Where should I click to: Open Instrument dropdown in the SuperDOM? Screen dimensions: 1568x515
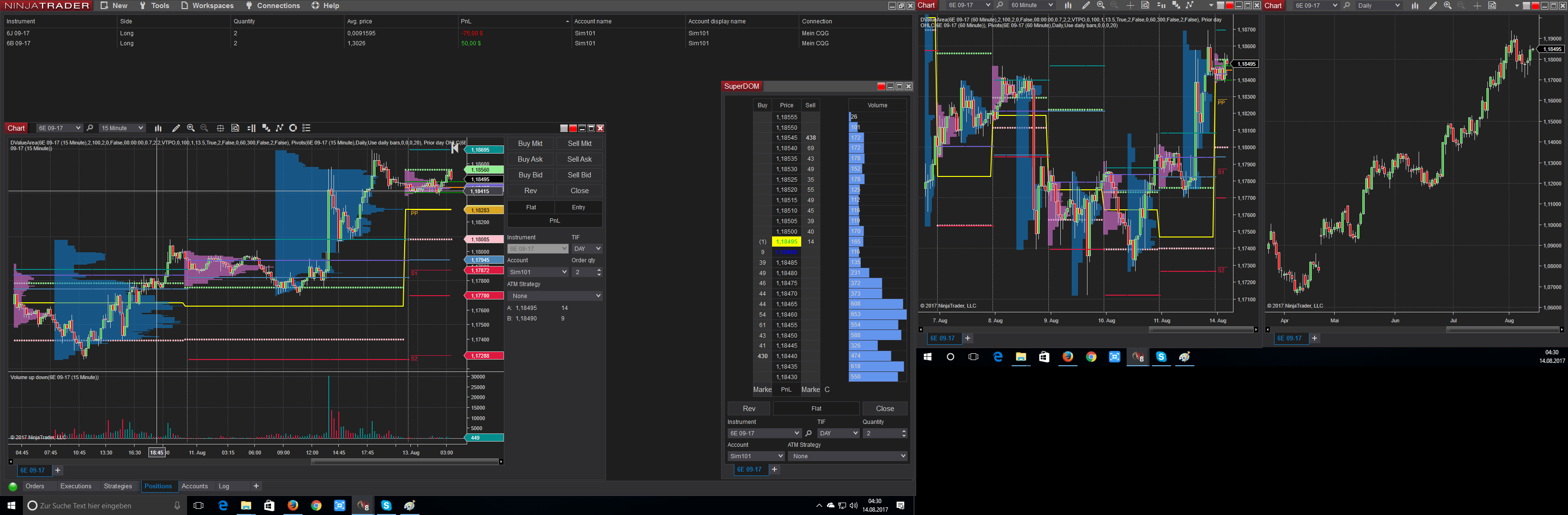pos(764,433)
